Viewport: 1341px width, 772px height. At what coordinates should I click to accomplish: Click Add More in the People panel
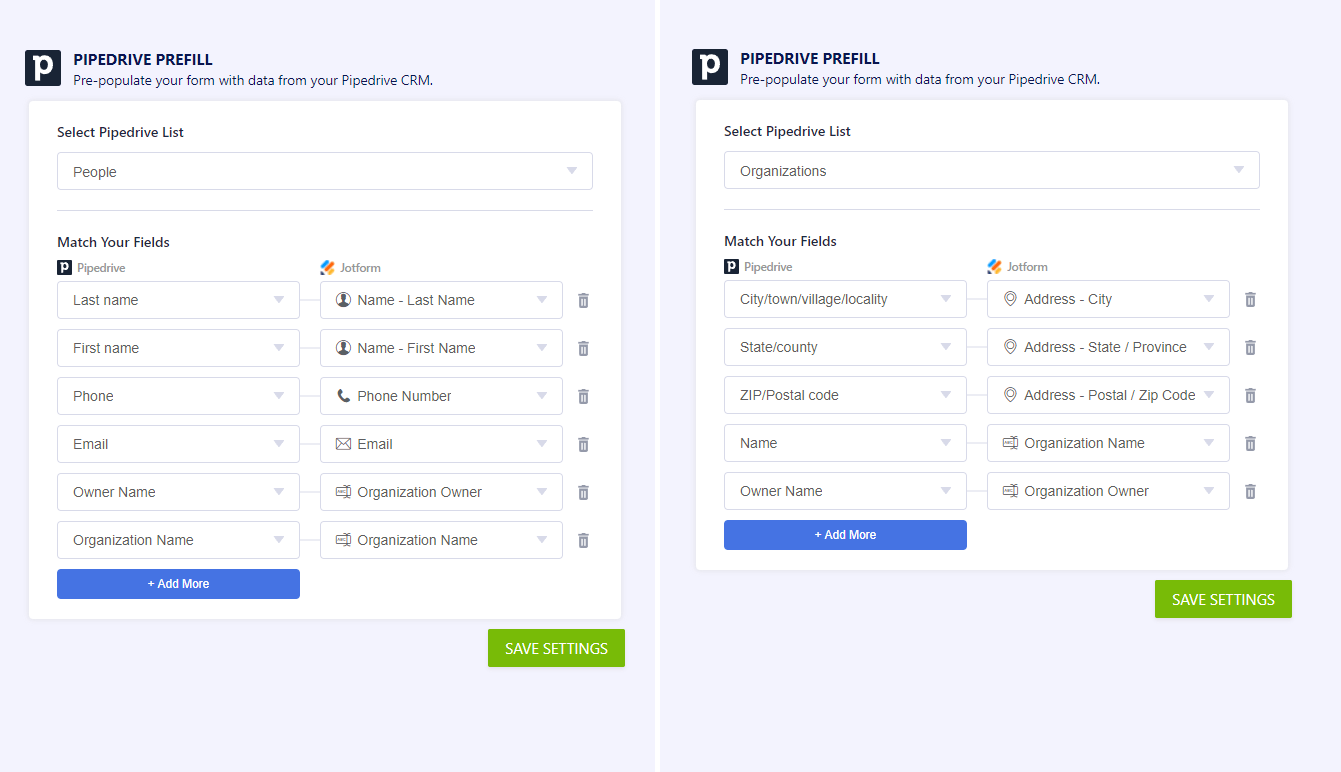[178, 584]
